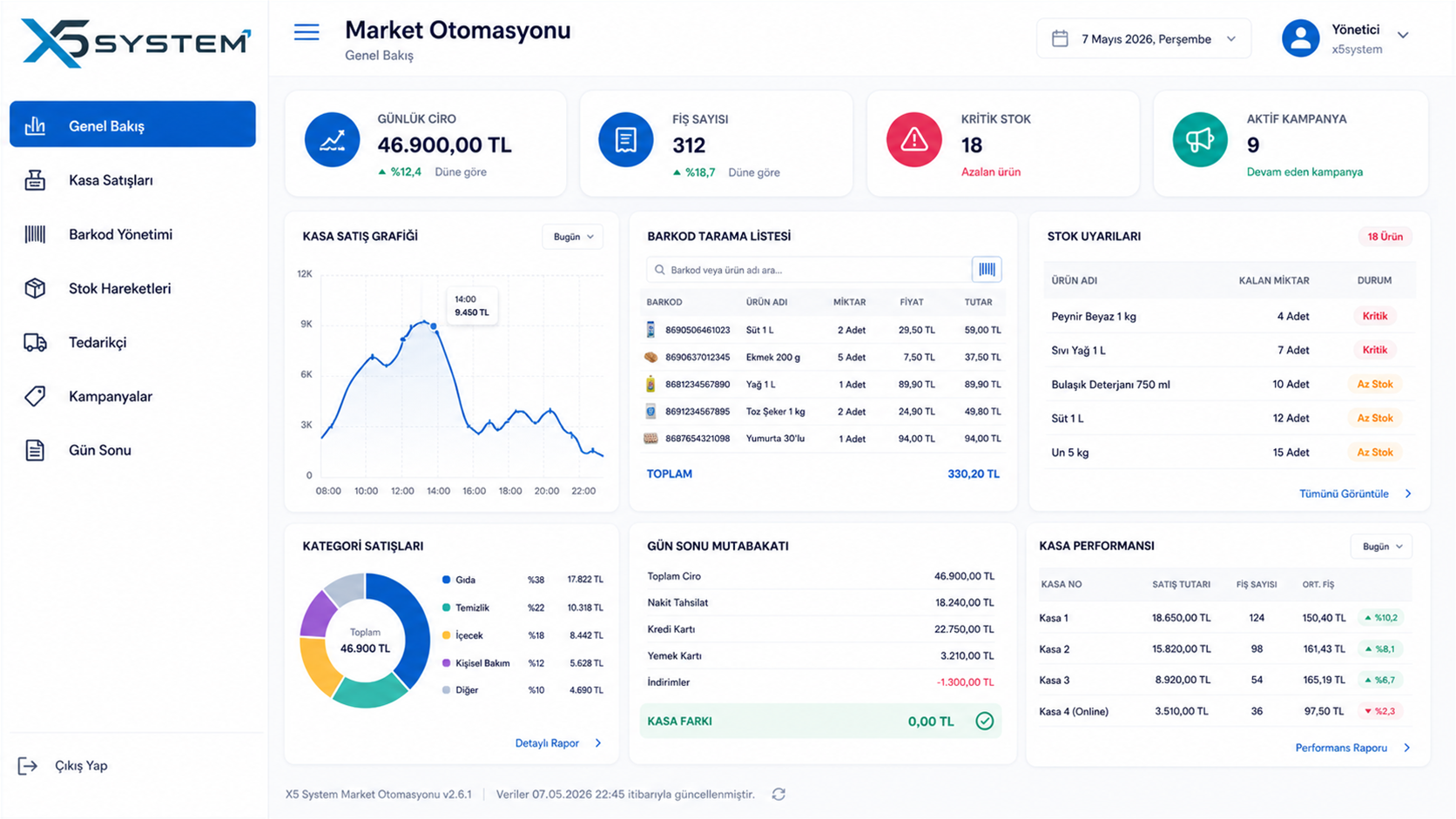This screenshot has width=1456, height=819.
Task: Click the refresh data icon in footer
Action: 779,795
